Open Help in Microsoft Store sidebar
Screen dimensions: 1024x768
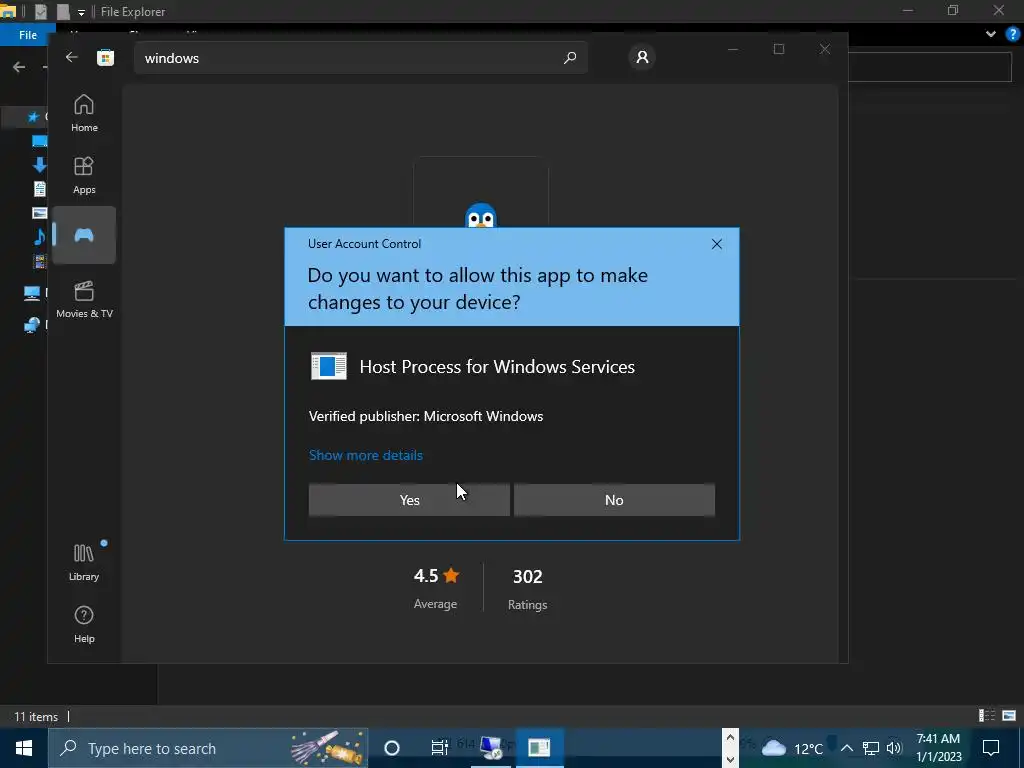pyautogui.click(x=84, y=625)
